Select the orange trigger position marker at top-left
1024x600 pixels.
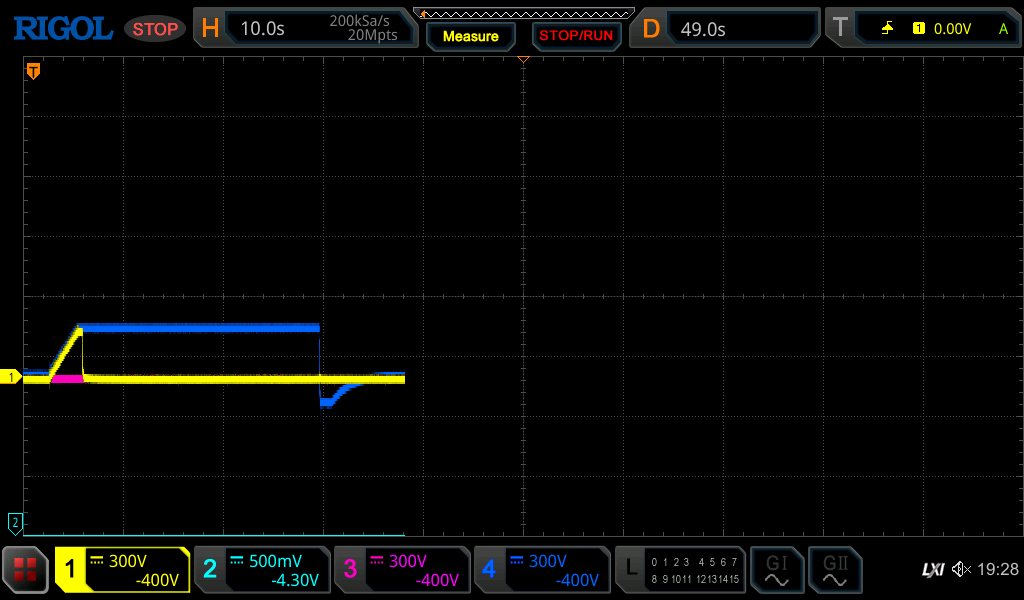pos(33,71)
